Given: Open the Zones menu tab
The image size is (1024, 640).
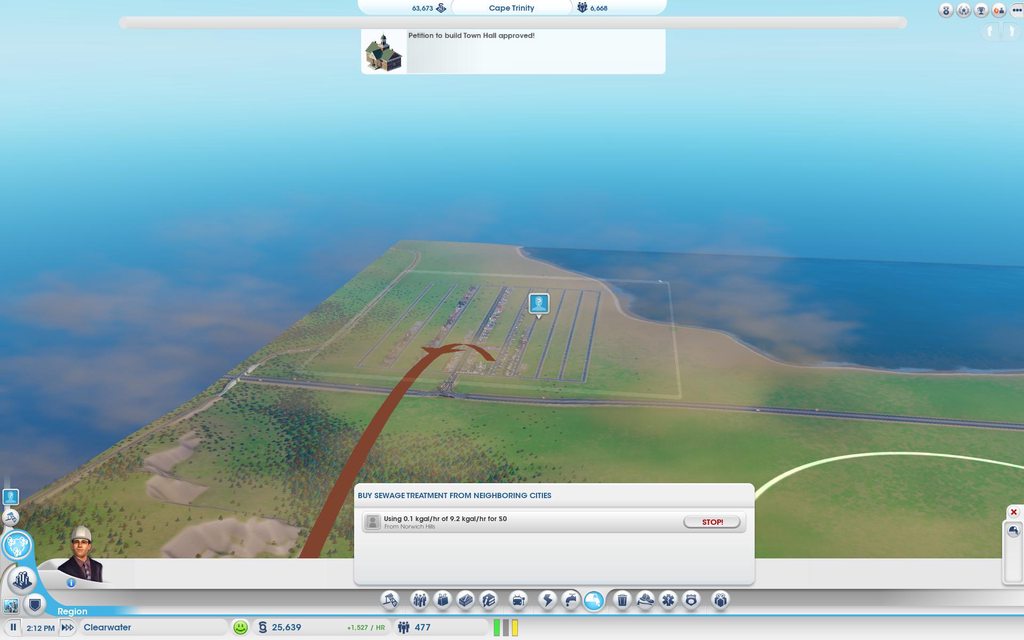Looking at the screenshot, I should click(x=419, y=600).
